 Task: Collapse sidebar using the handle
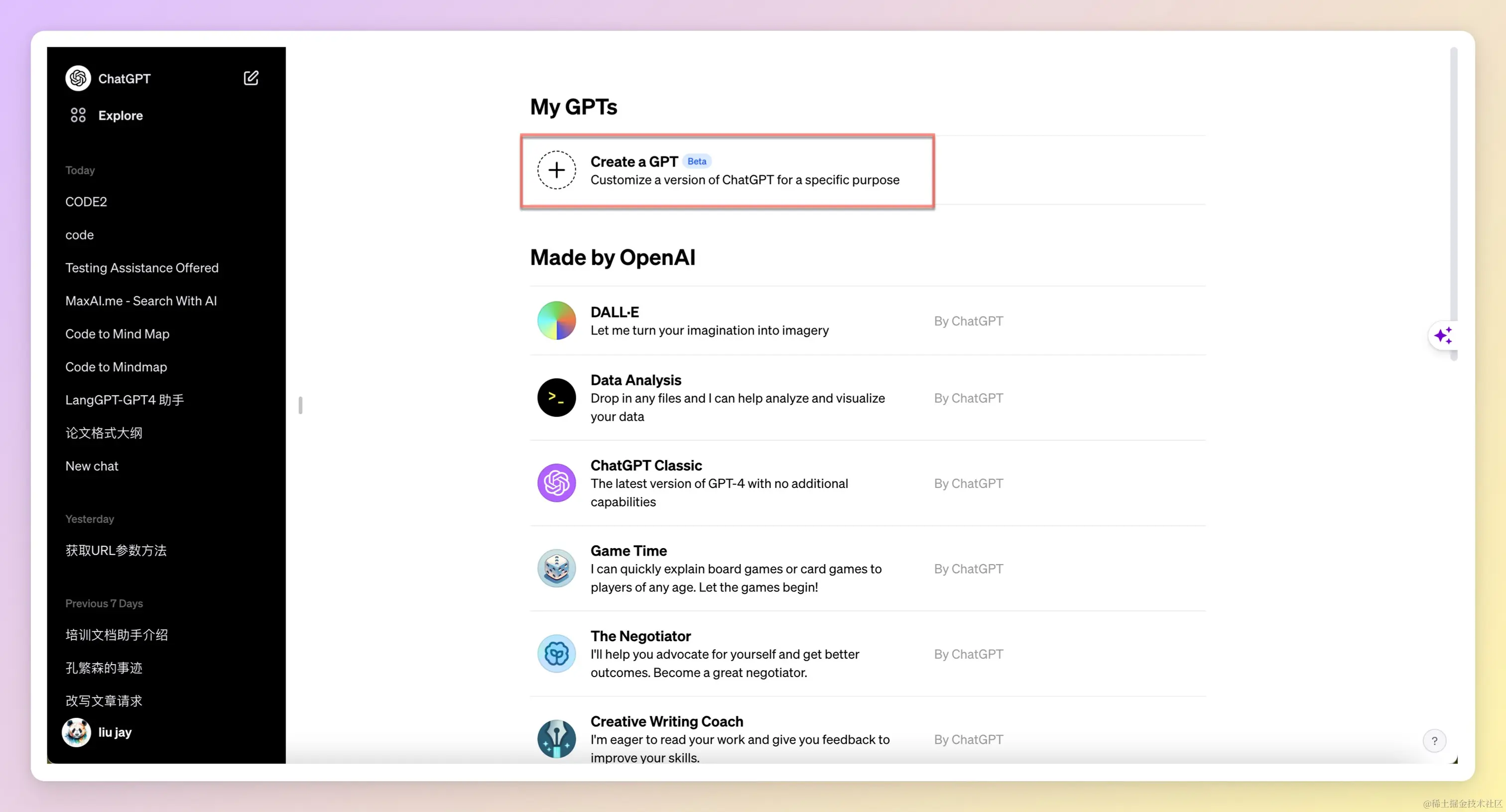pyautogui.click(x=300, y=405)
